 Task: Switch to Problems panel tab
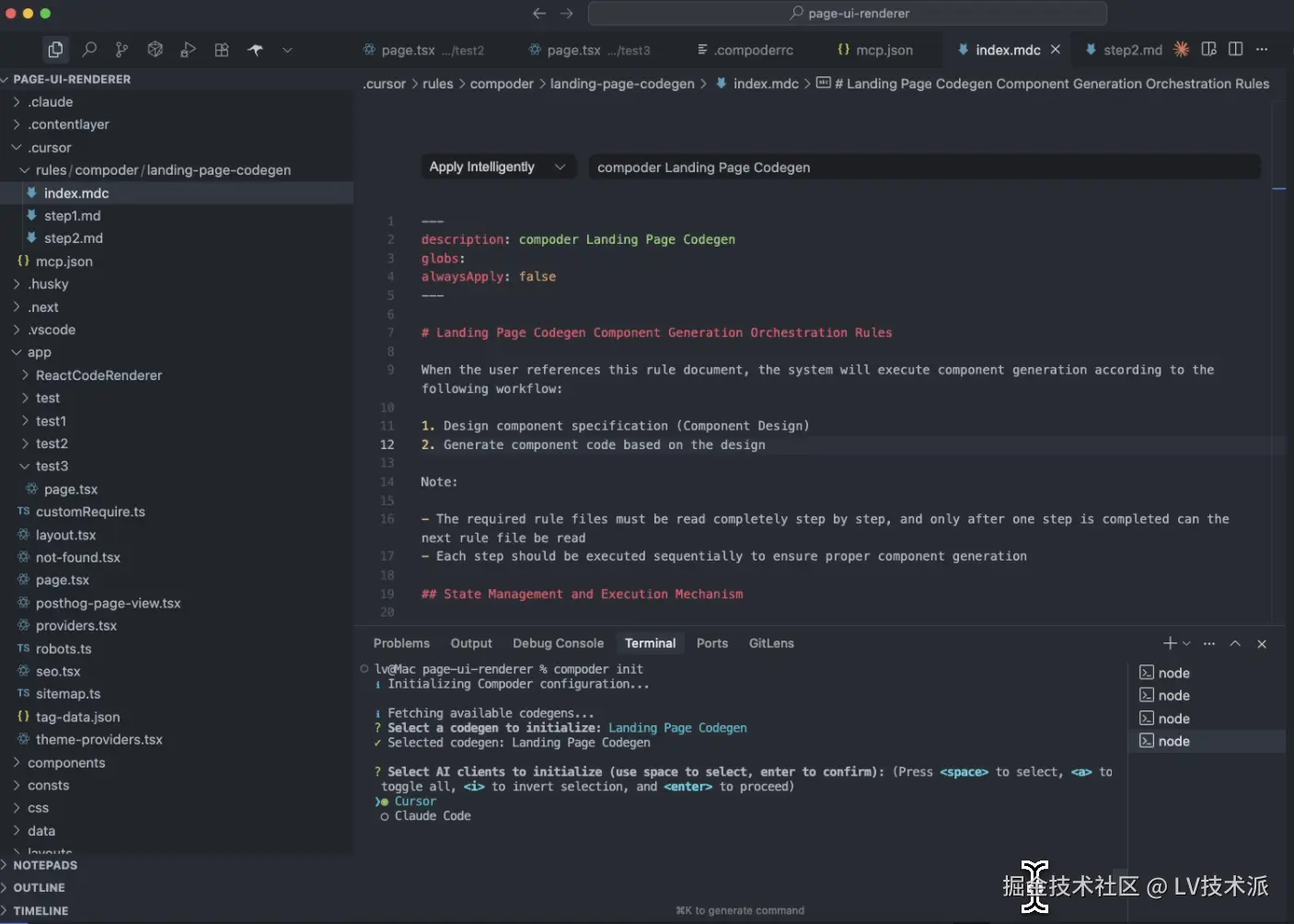click(x=401, y=643)
